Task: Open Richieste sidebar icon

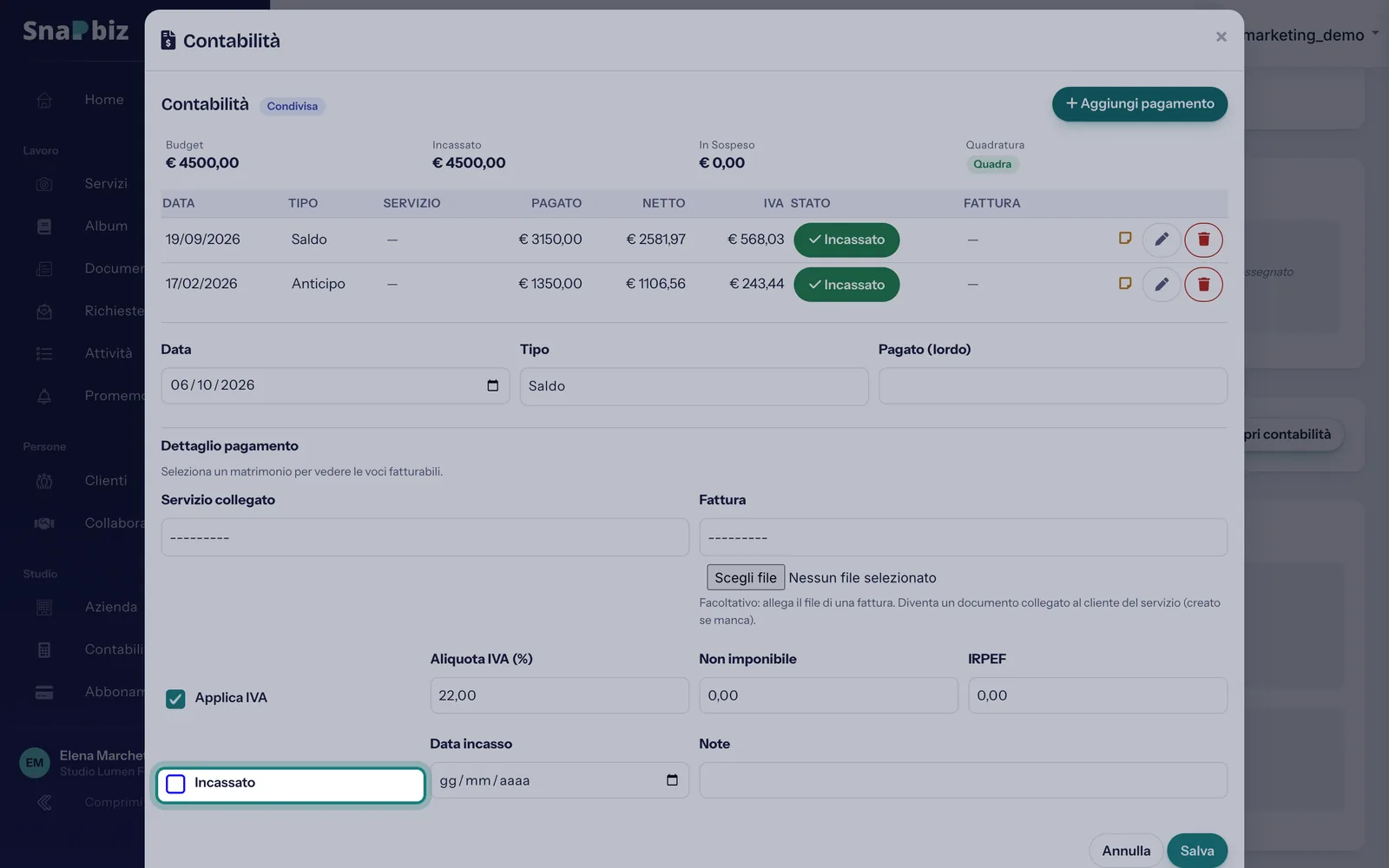Action: point(44,311)
